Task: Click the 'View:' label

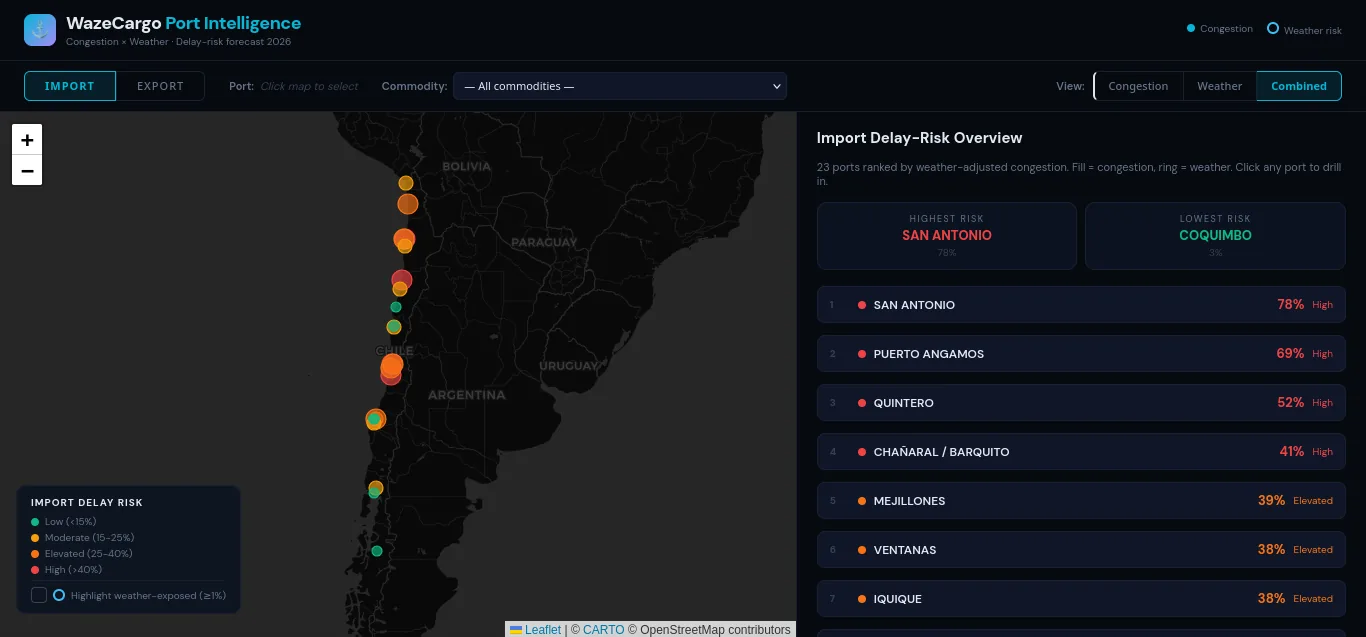Action: click(1070, 86)
